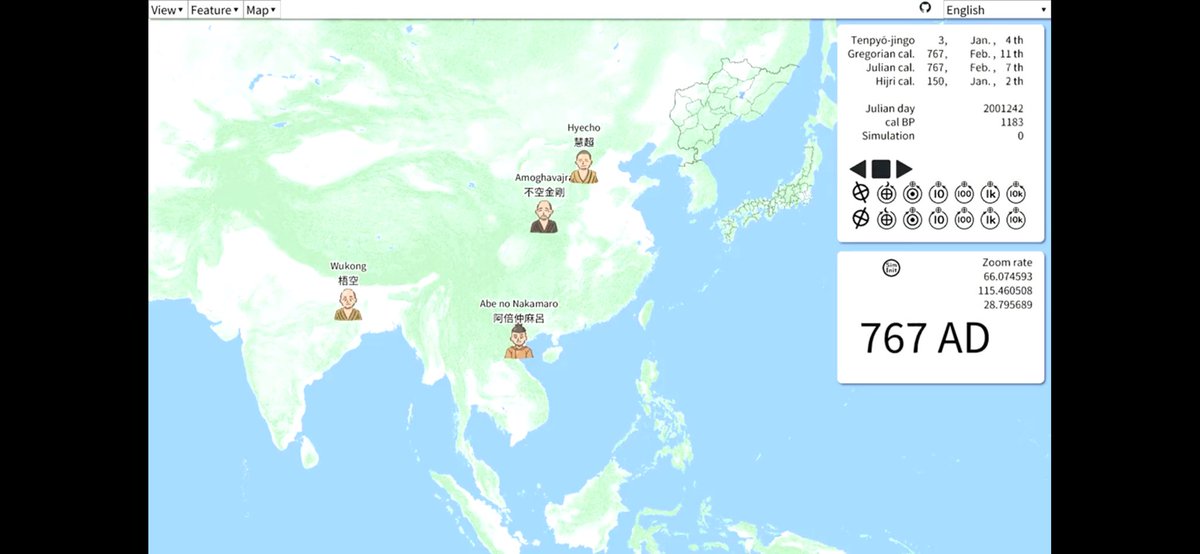The image size is (1200, 554).
Task: Click the upper-row 10k step icon
Action: click(1016, 192)
